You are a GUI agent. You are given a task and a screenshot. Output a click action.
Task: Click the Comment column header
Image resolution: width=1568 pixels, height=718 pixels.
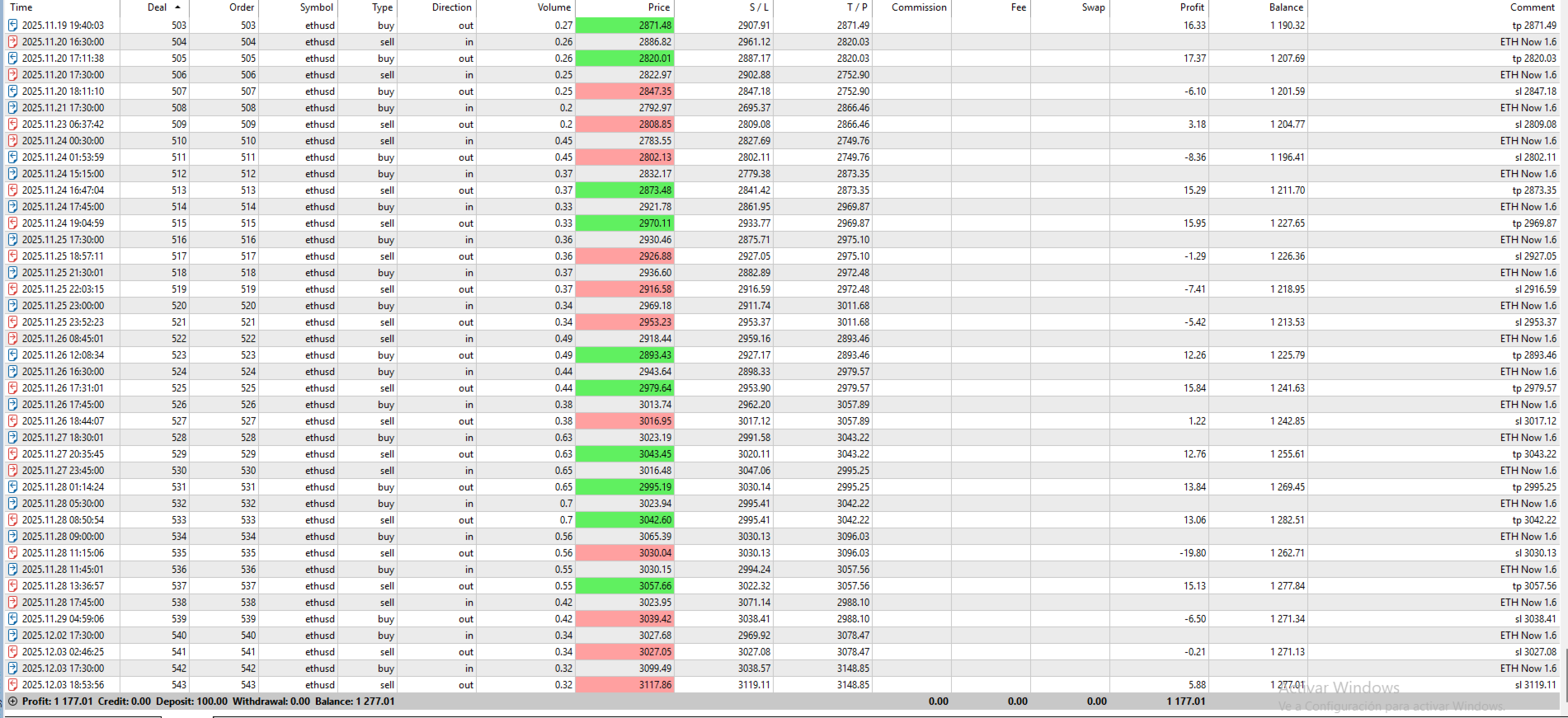click(1533, 7)
